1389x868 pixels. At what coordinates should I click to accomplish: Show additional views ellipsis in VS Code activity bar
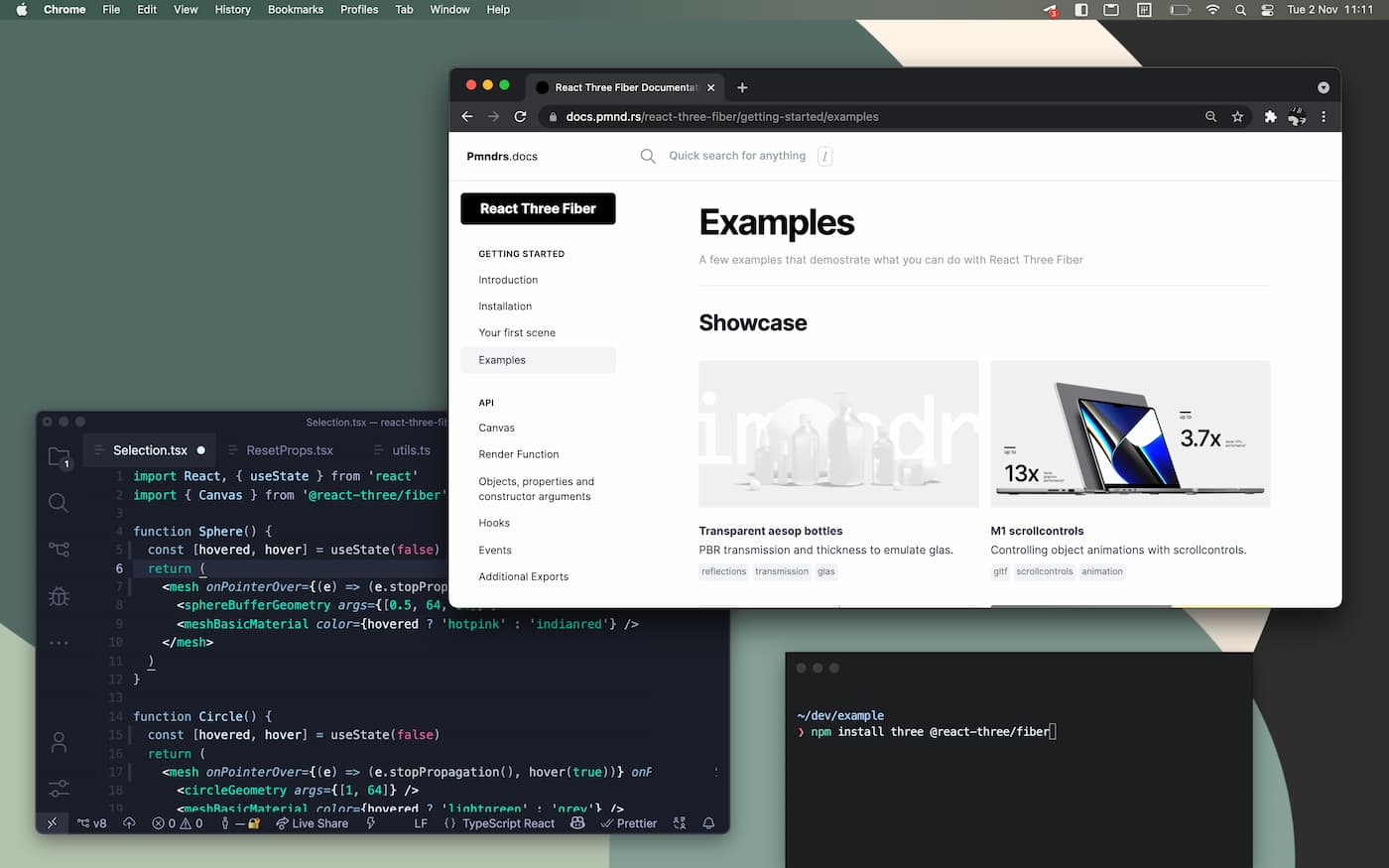point(59,643)
